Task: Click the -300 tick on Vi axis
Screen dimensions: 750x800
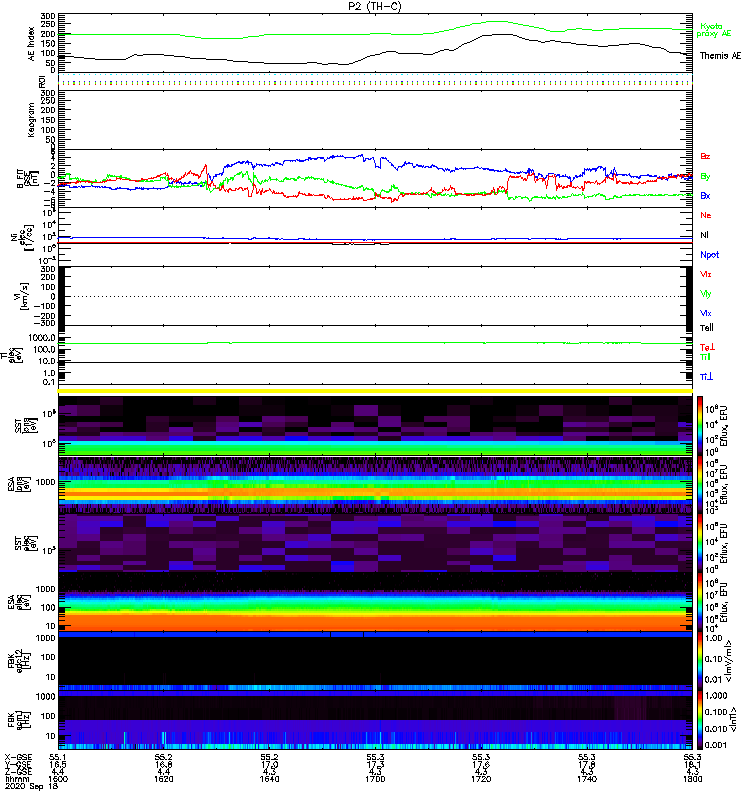Action: coord(45,323)
